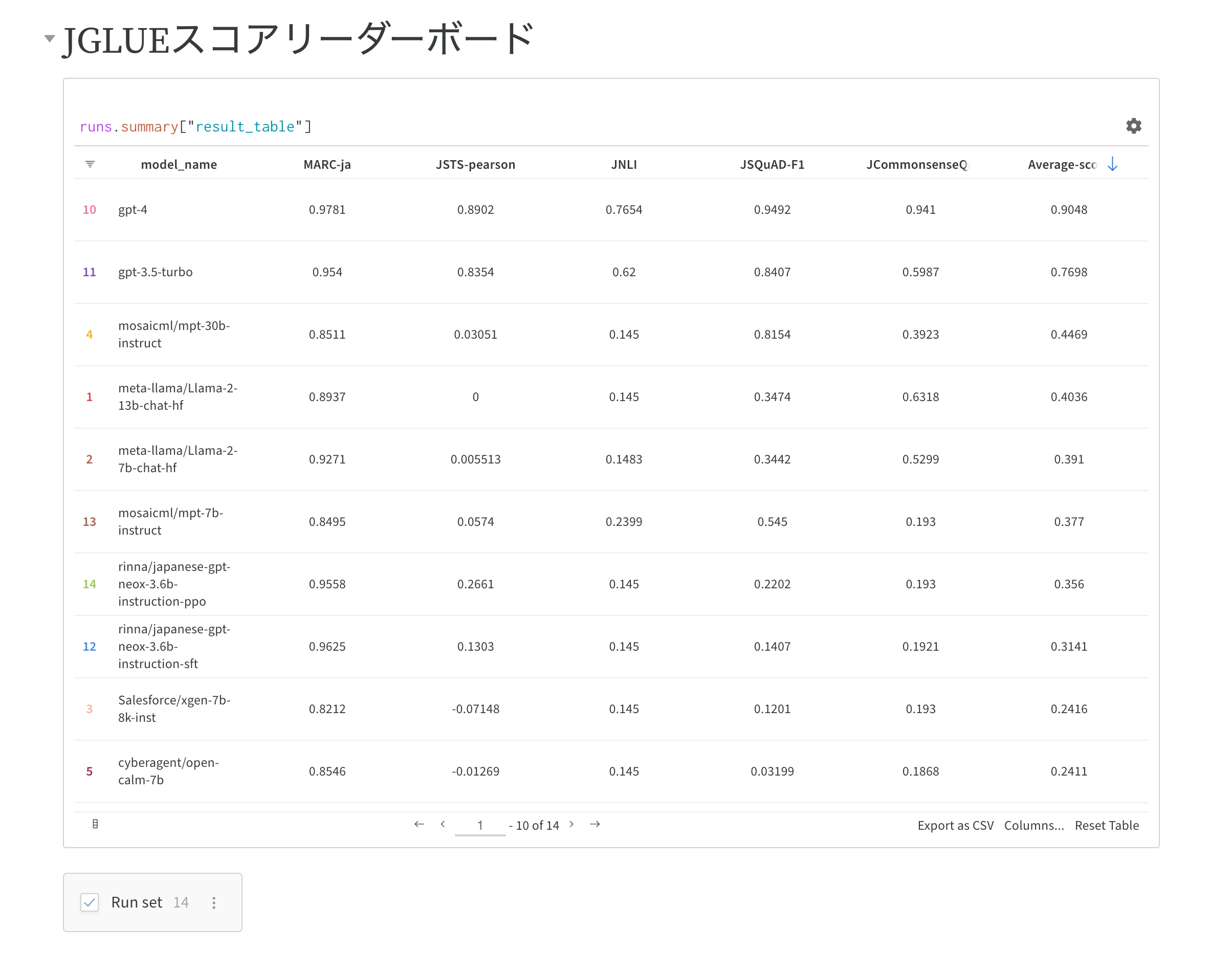
Task: Open Columns... options
Action: coord(1033,826)
